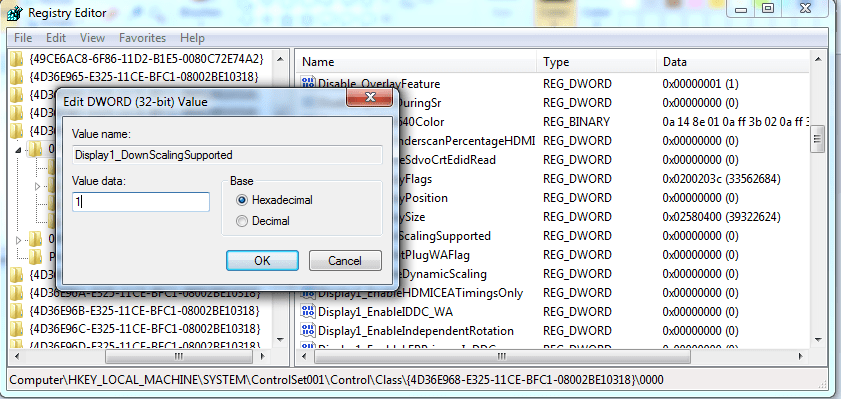Image resolution: width=841 pixels, height=399 pixels.
Task: Click the {4D36E96C-E325-11CE-BFC1-08002BE10318} folder icon
Action: click(17, 328)
